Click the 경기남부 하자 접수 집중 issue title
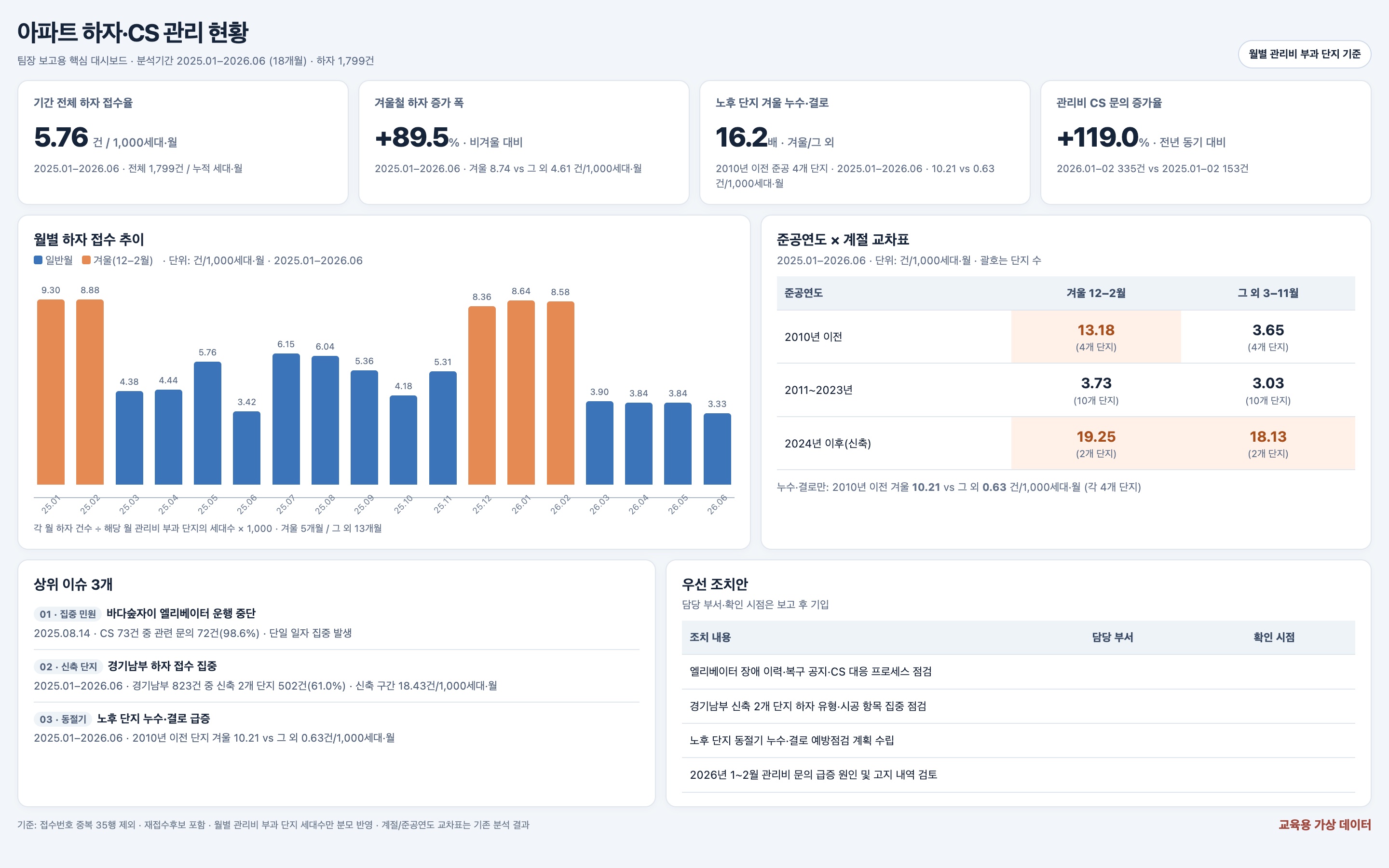 coord(162,666)
